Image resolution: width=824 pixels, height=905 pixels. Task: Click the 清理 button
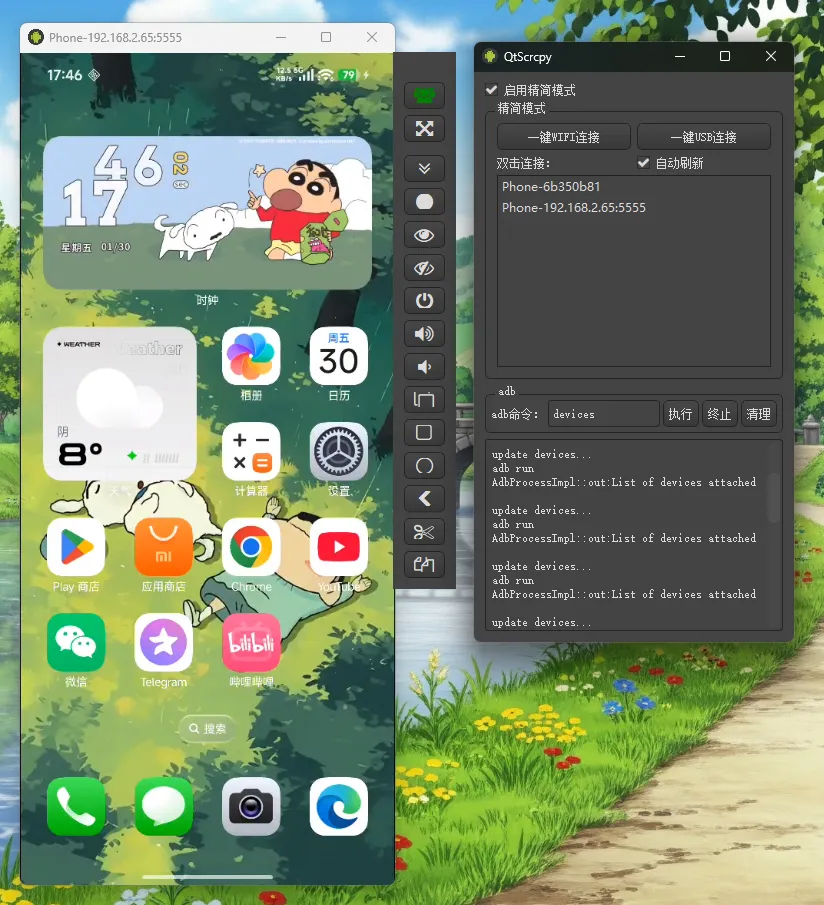click(758, 414)
